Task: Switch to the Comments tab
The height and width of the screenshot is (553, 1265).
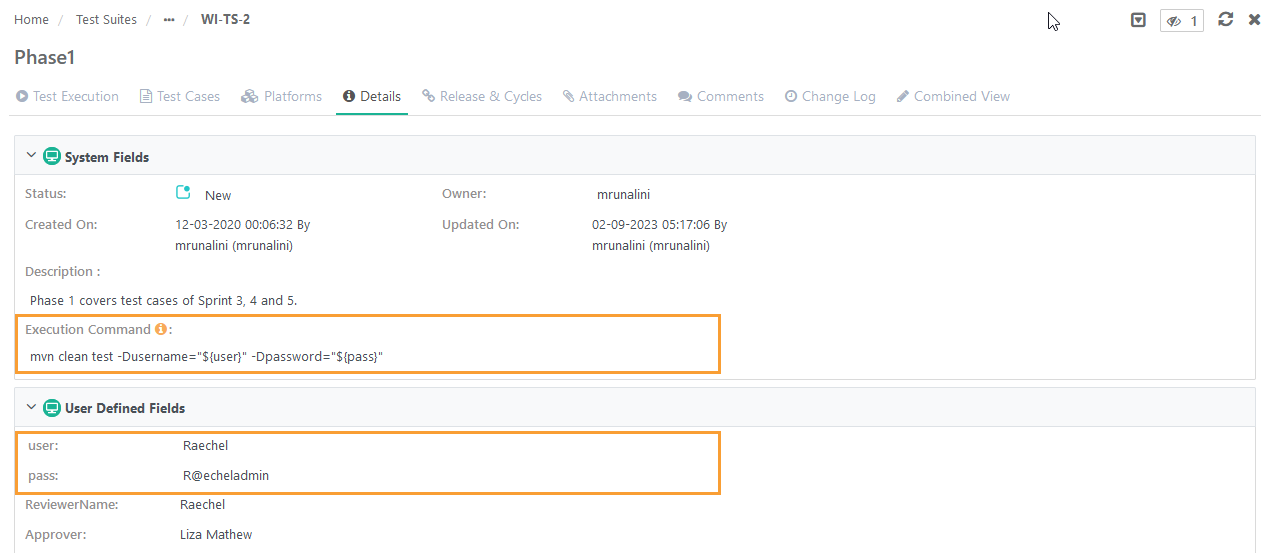Action: tap(721, 97)
